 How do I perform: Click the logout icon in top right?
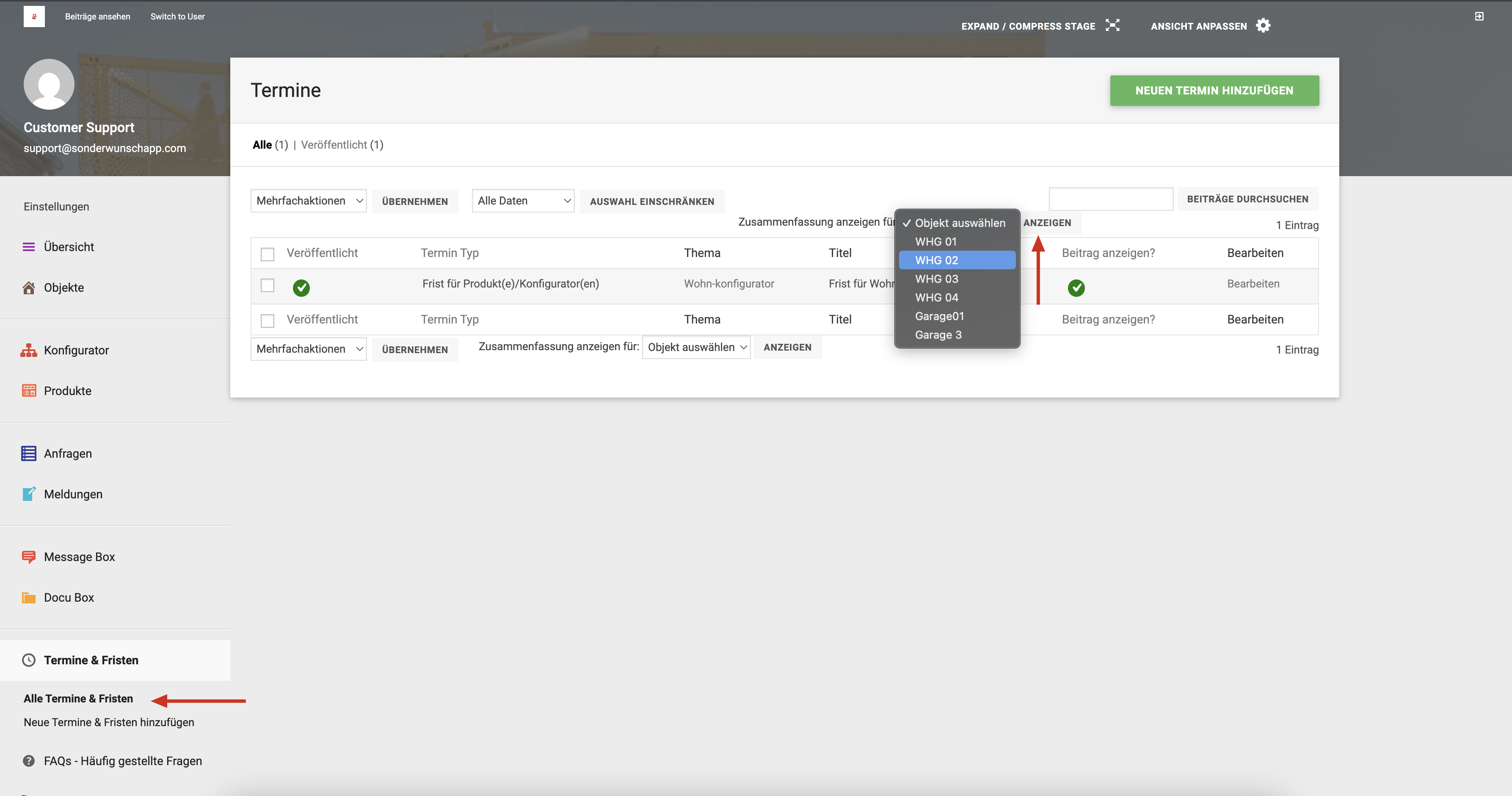[x=1479, y=17]
